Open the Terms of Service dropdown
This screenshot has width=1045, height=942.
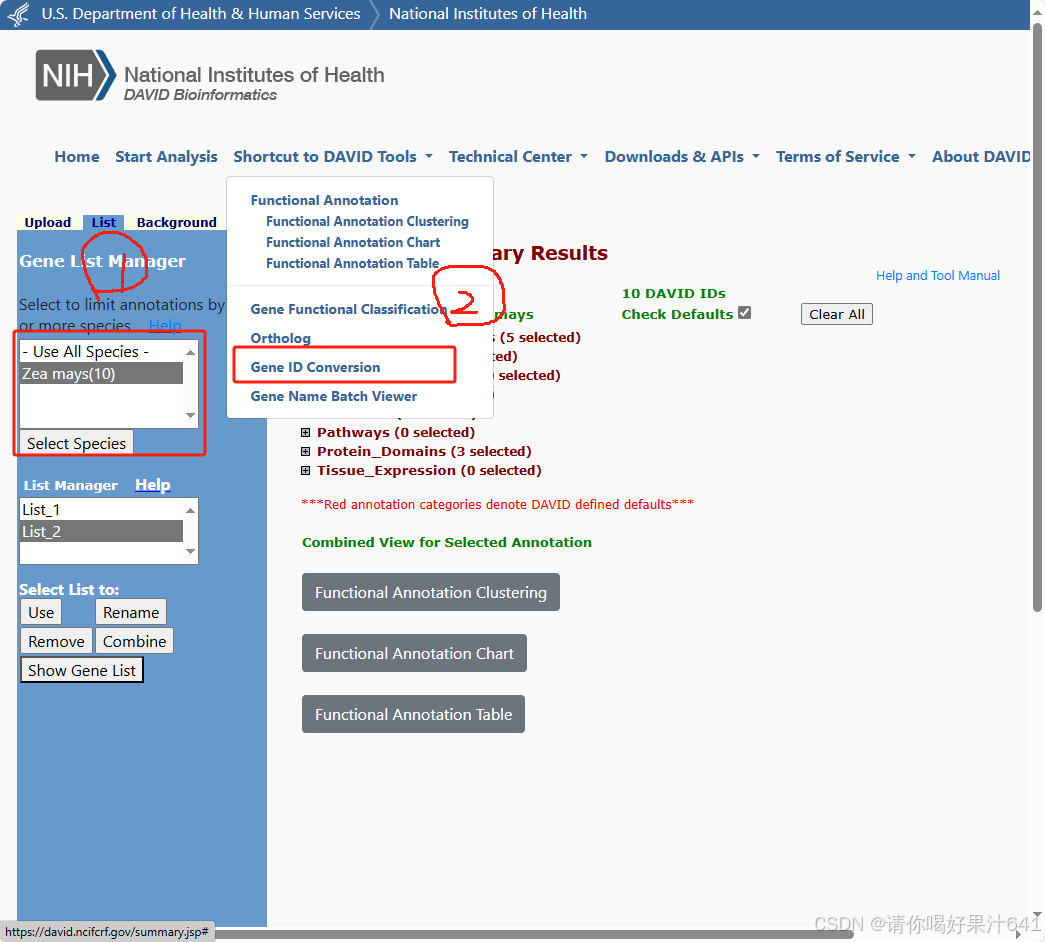(x=845, y=157)
